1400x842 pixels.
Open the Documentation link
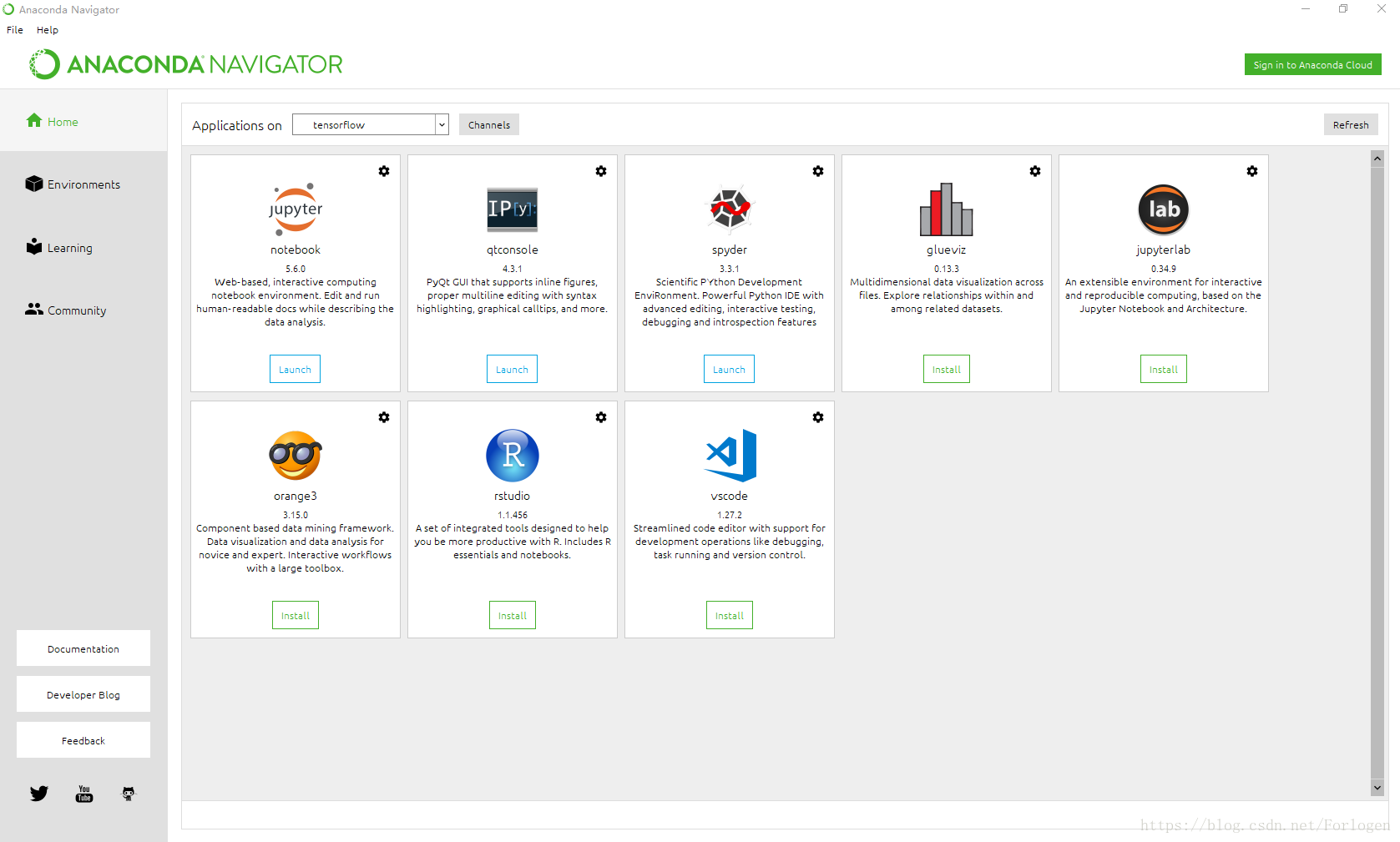(83, 648)
